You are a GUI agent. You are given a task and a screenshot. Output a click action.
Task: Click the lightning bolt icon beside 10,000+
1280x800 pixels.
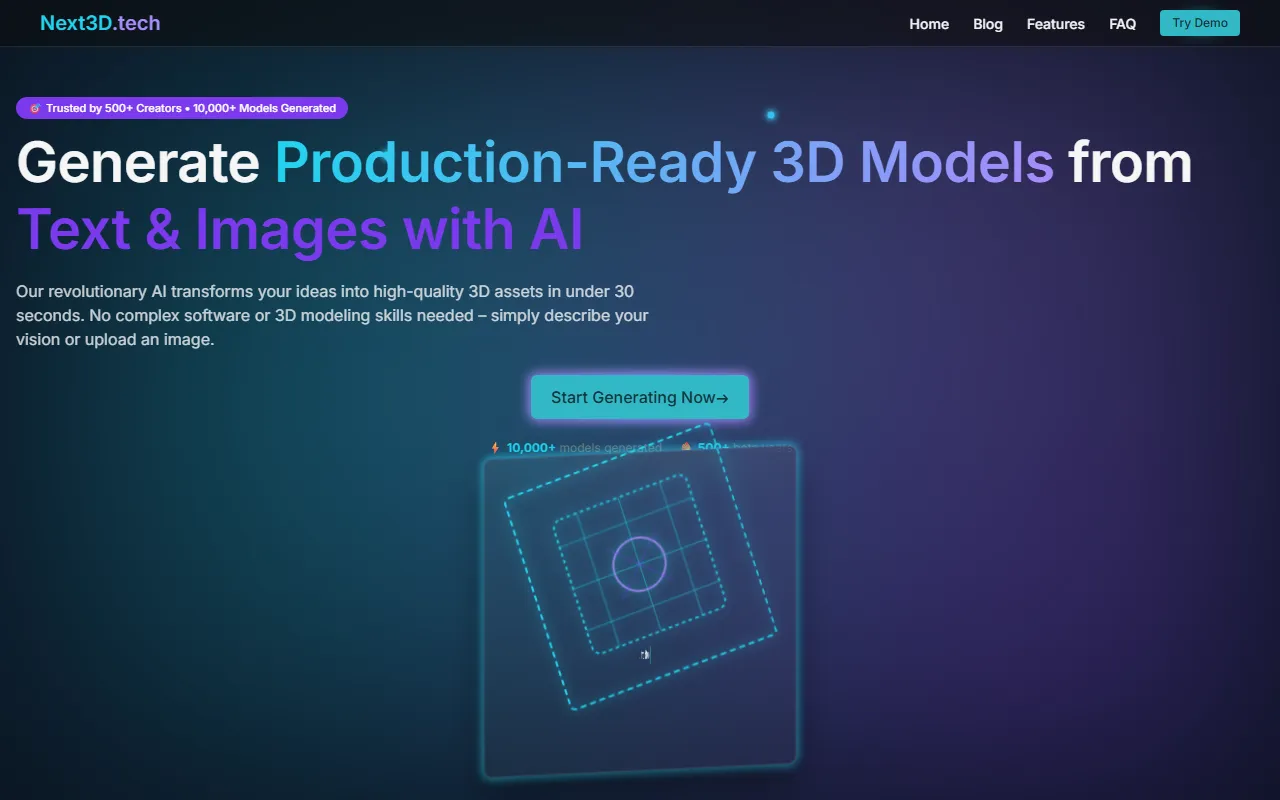495,448
